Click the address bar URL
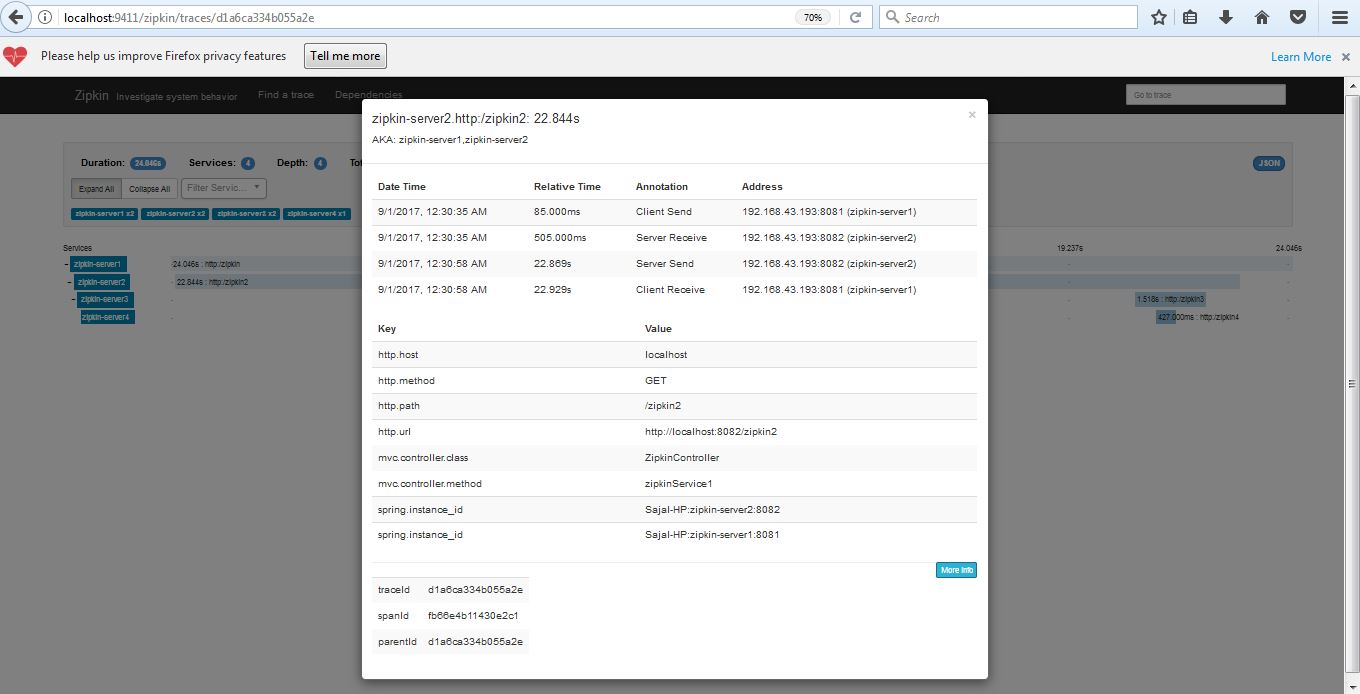 (189, 17)
